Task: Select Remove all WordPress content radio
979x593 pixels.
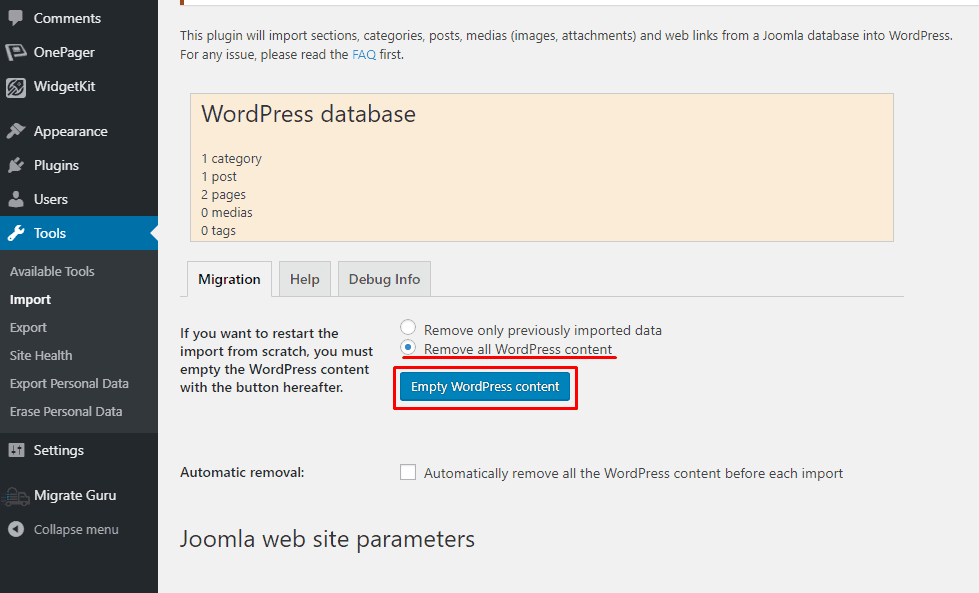Action: click(x=408, y=347)
